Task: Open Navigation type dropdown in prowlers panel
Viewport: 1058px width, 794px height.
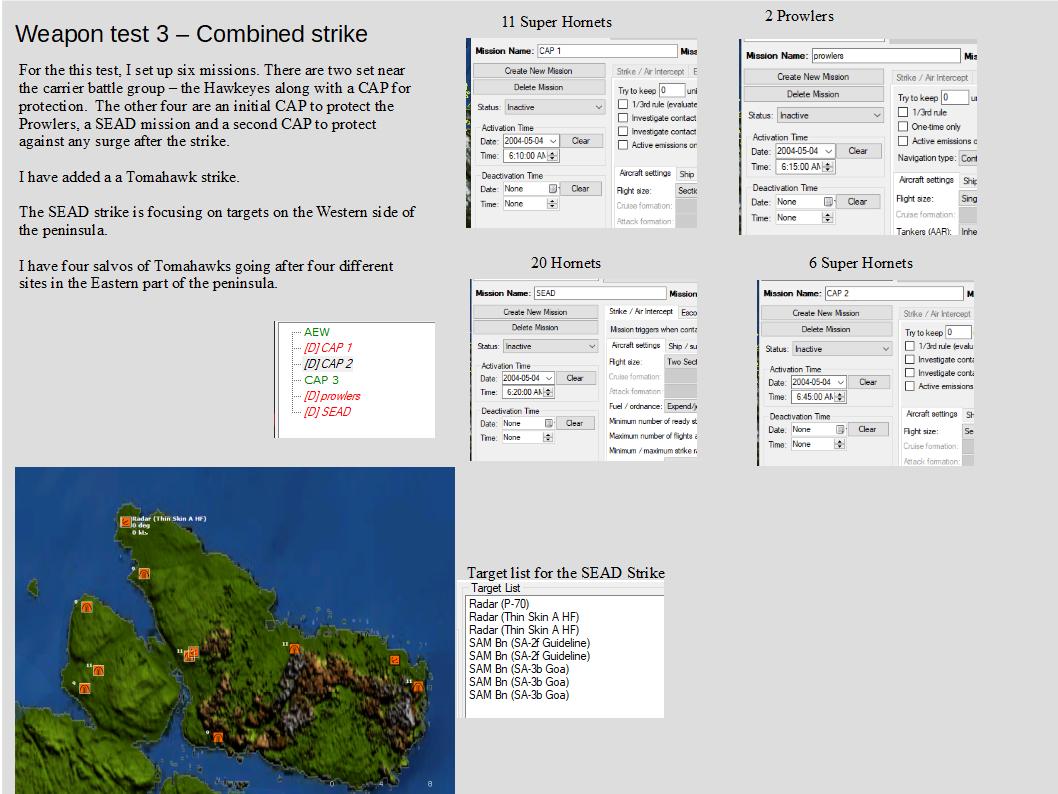Action: coord(968,158)
